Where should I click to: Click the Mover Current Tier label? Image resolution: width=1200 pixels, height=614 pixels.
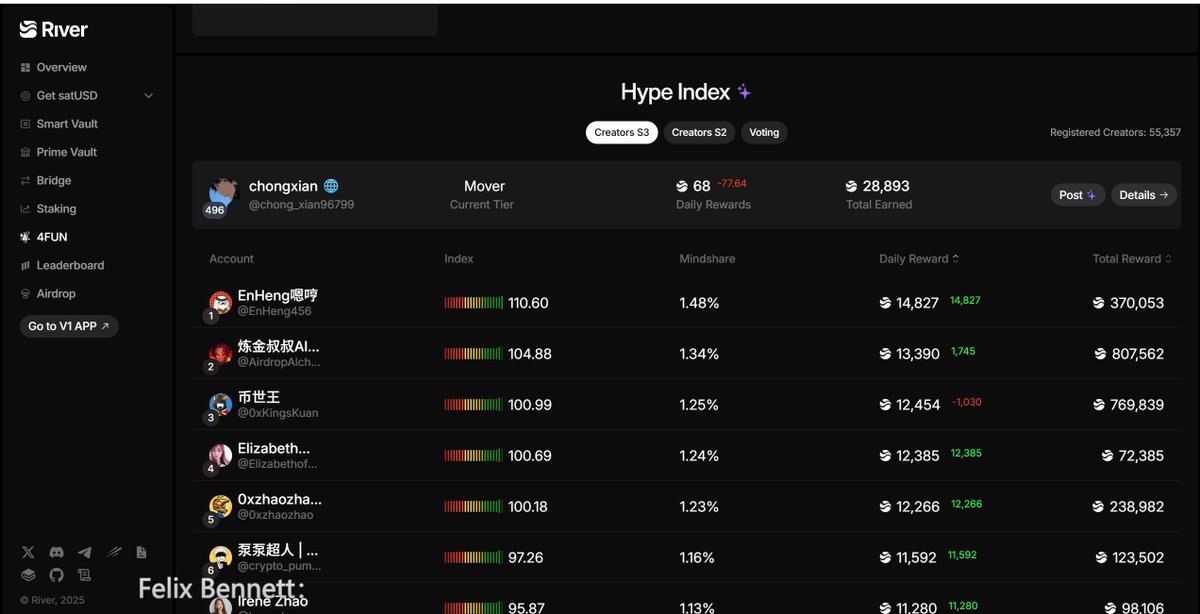(x=484, y=186)
